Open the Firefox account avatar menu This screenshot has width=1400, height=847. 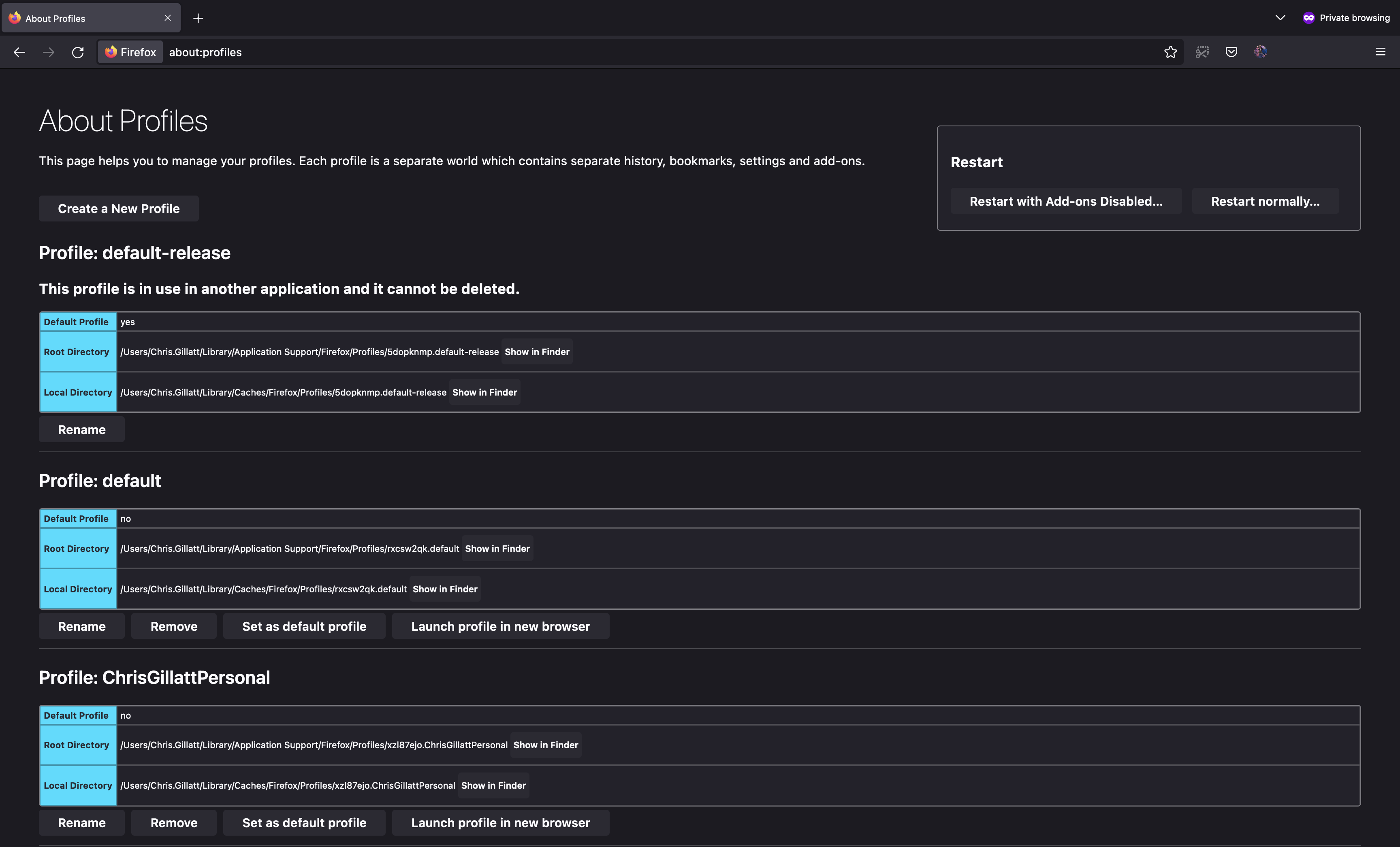point(1260,52)
